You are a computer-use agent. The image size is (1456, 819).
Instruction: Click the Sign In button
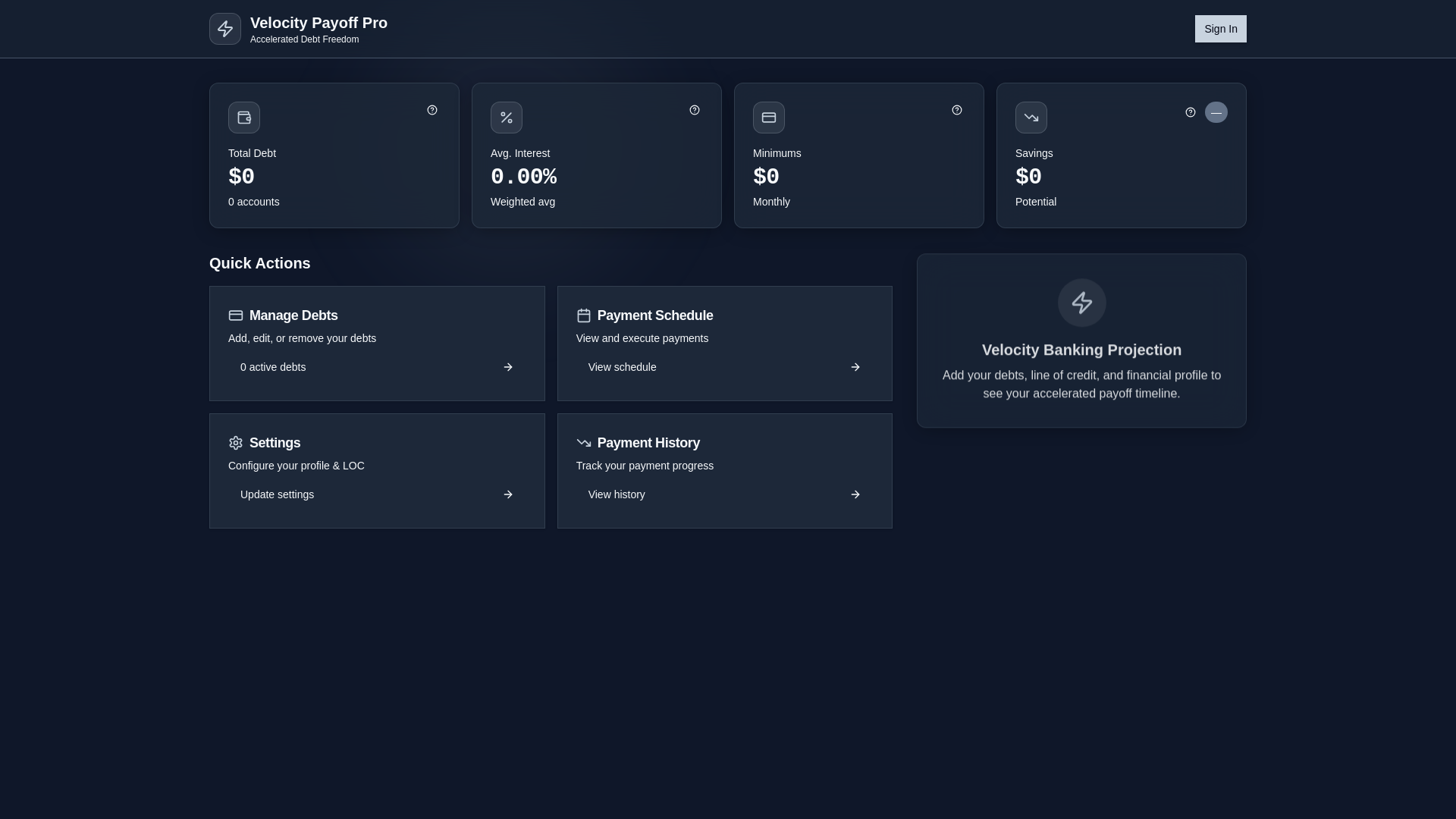point(1220,29)
